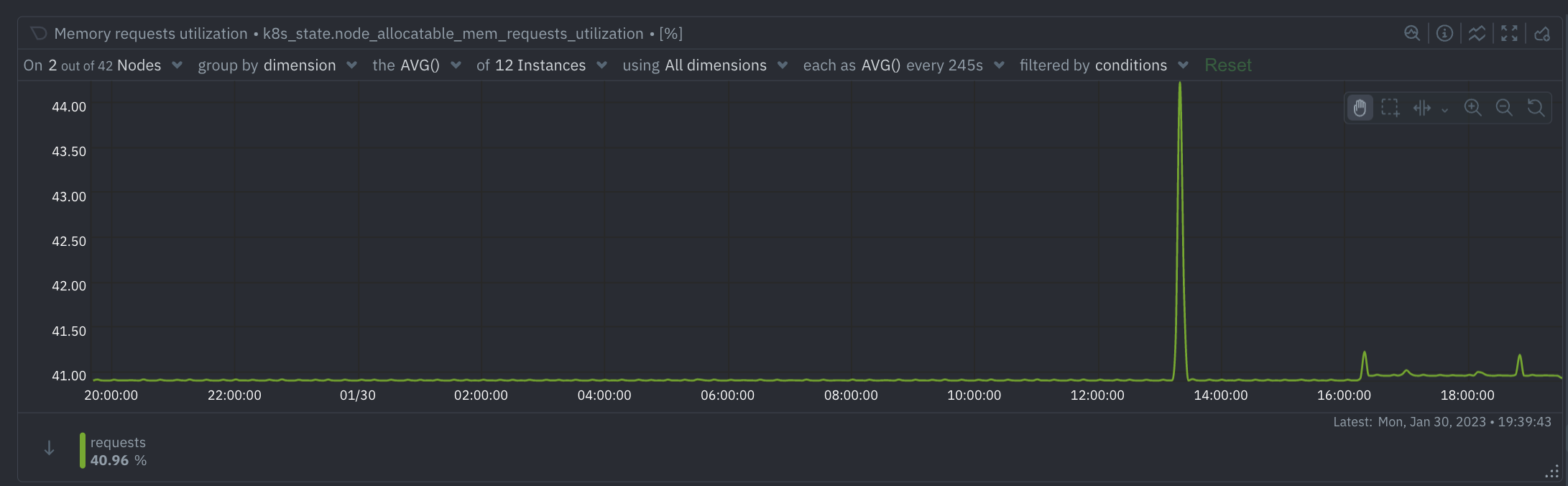Open the filtered by conditions dropdown
1568x486 pixels.
tap(1104, 65)
